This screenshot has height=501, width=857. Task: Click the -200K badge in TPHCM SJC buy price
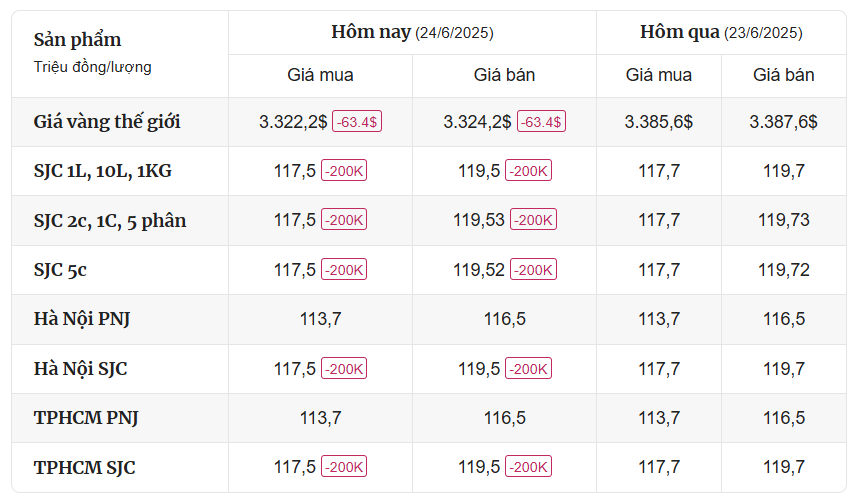[344, 467]
